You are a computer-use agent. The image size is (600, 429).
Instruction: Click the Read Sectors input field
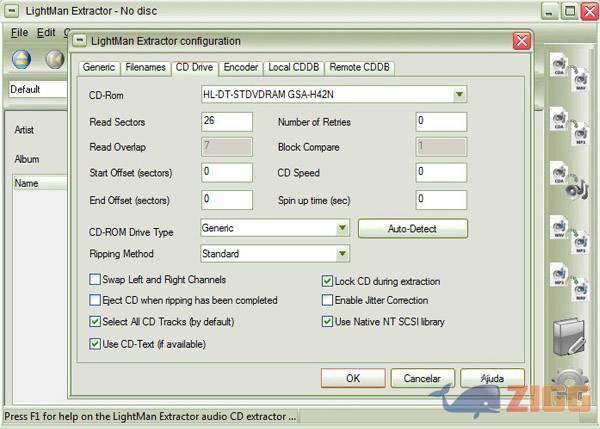click(x=225, y=121)
